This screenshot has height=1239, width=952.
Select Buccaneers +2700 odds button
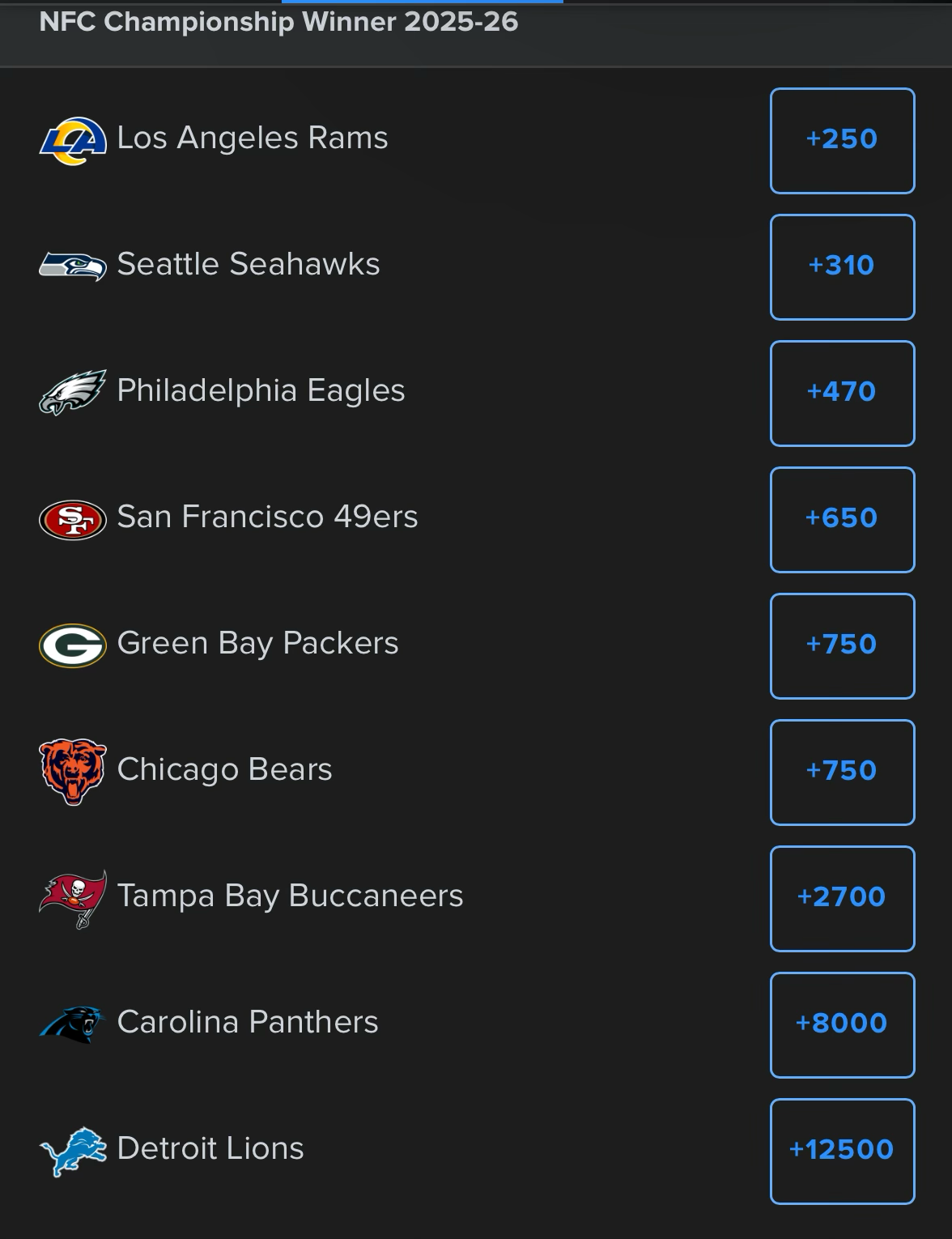click(x=842, y=899)
